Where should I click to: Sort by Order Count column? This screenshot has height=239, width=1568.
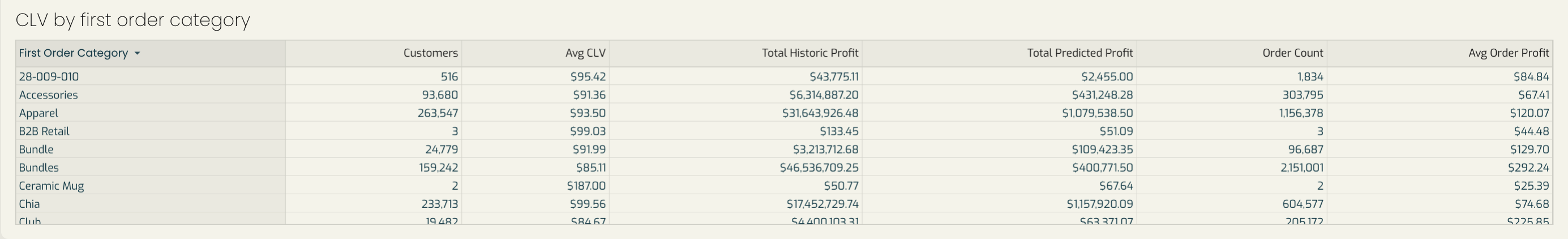point(1232,54)
